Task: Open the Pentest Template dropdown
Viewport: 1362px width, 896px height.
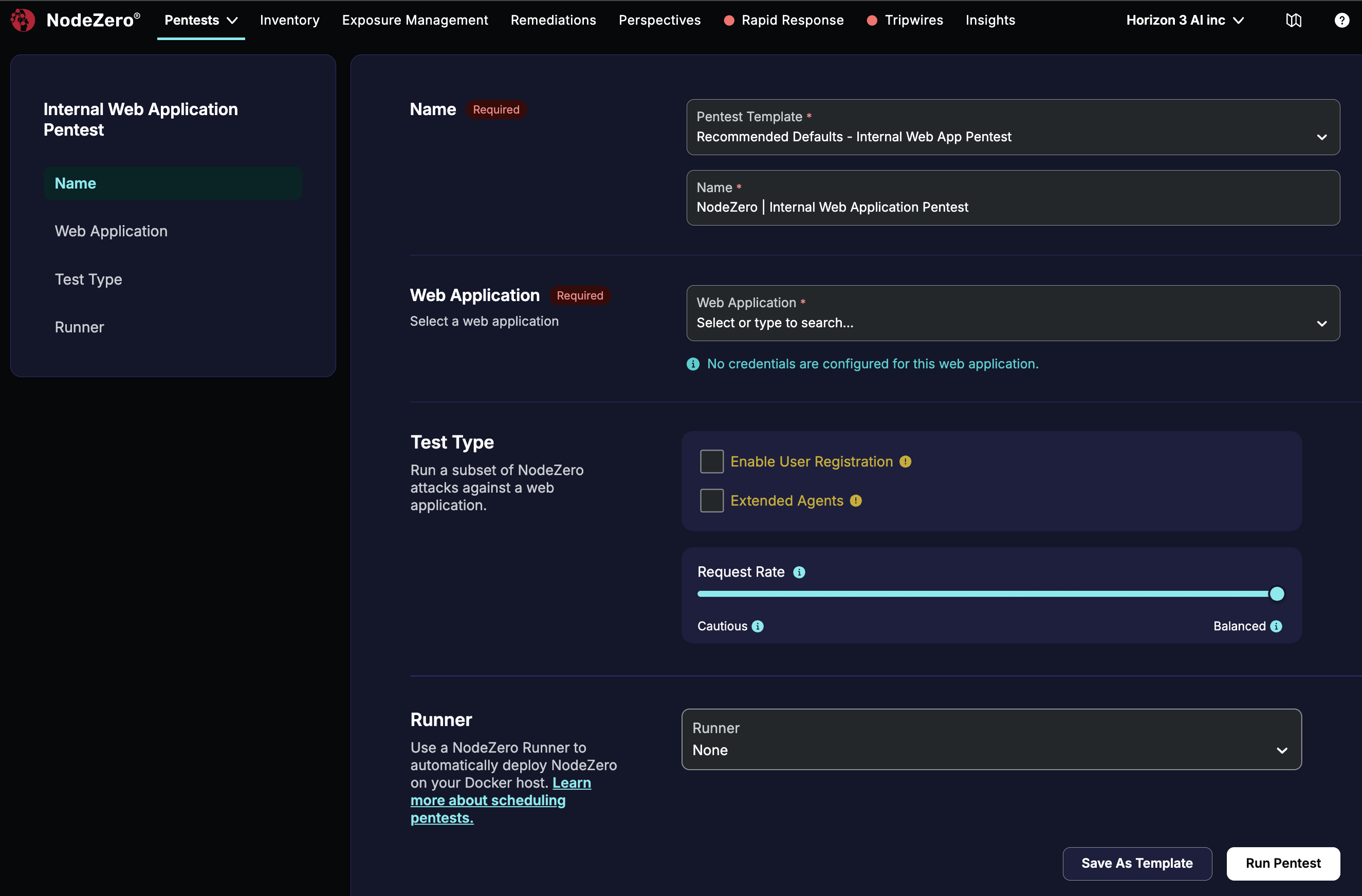Action: coord(1013,127)
